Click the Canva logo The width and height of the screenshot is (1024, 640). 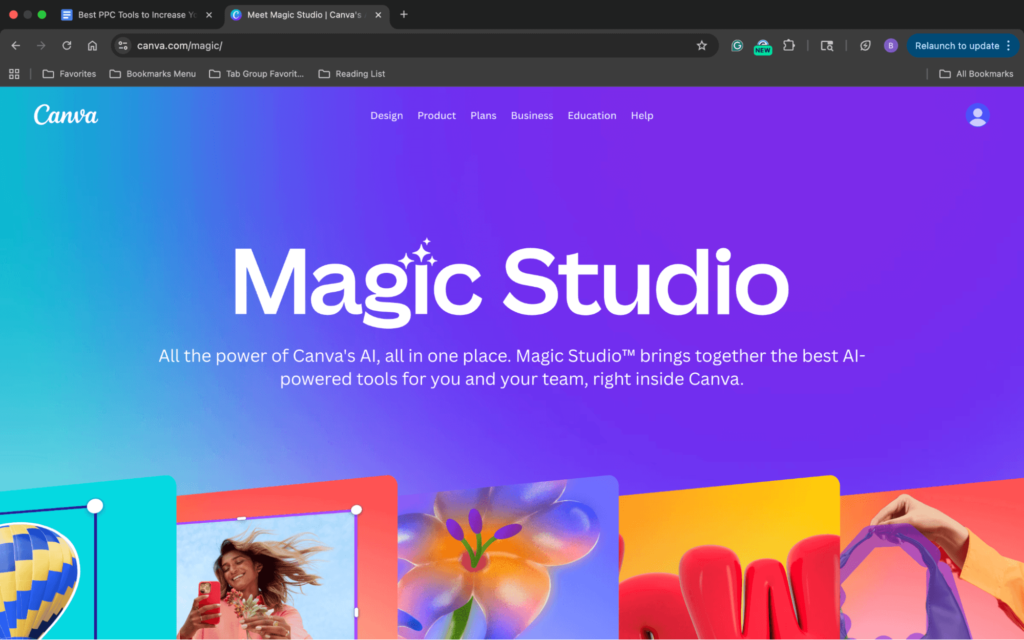pyautogui.click(x=66, y=115)
